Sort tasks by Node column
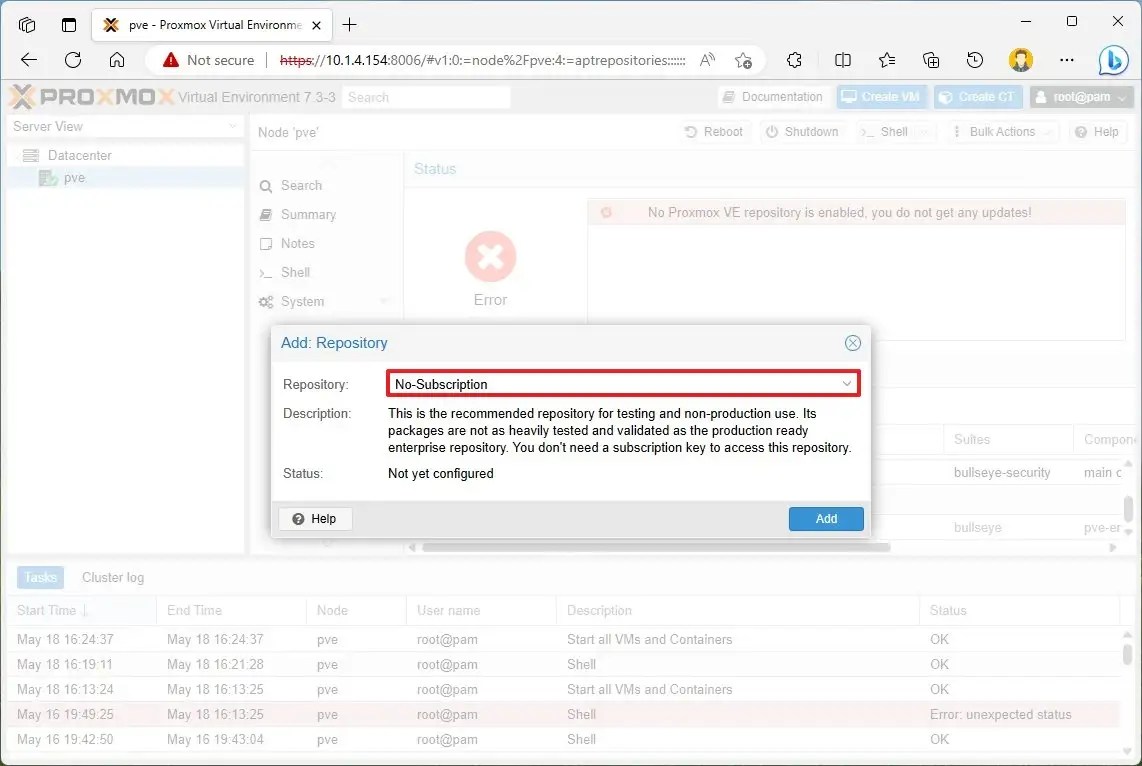The height and width of the screenshot is (766, 1142). click(x=355, y=610)
